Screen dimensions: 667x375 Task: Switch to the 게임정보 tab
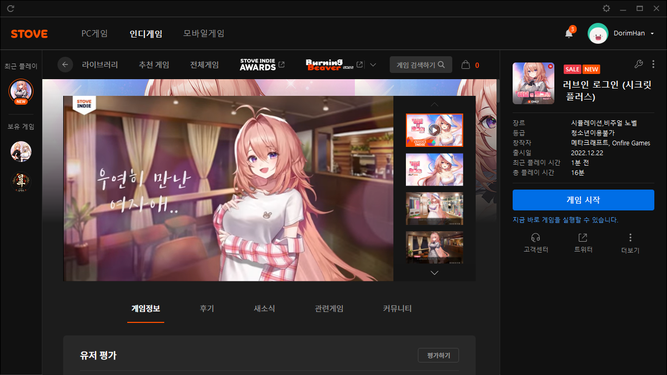pyautogui.click(x=145, y=309)
